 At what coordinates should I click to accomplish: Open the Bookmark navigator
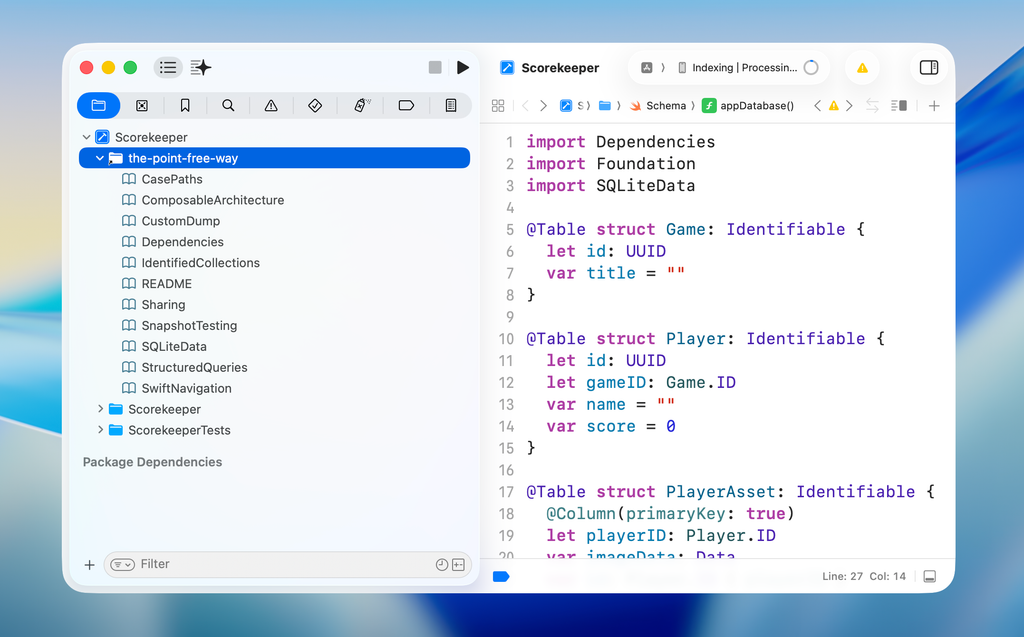[x=185, y=105]
